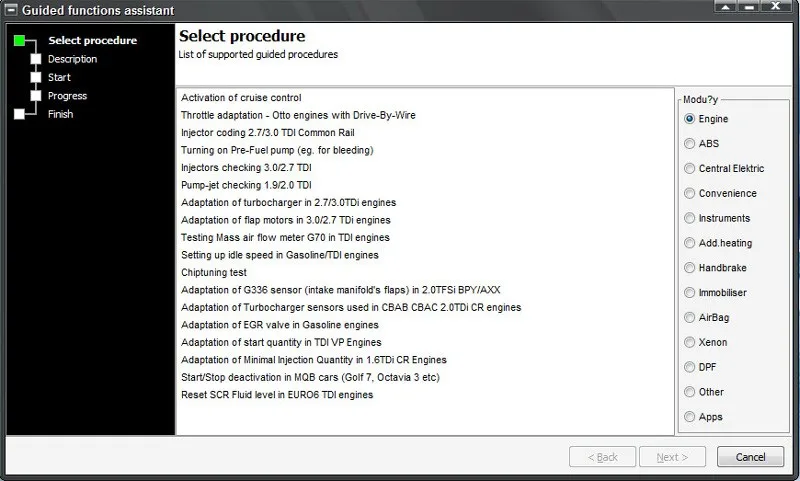Minimize the Guided functions assistant window

tap(749, 6)
